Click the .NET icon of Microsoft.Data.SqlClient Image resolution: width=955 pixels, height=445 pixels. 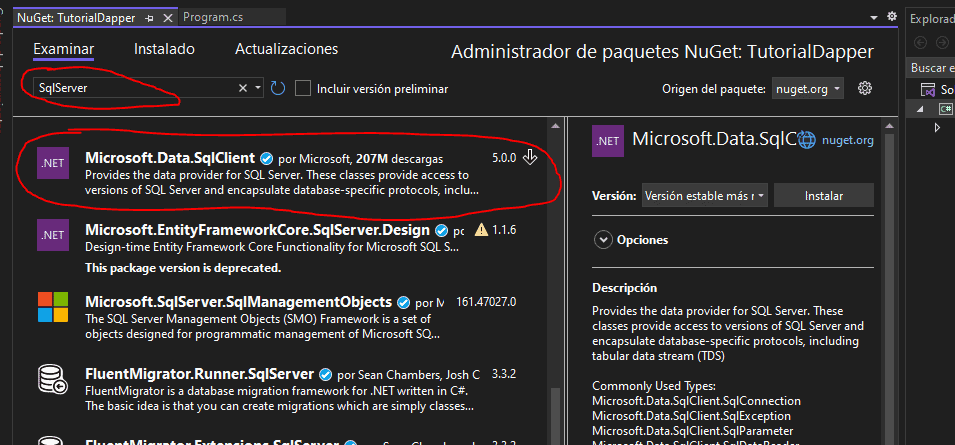click(53, 163)
